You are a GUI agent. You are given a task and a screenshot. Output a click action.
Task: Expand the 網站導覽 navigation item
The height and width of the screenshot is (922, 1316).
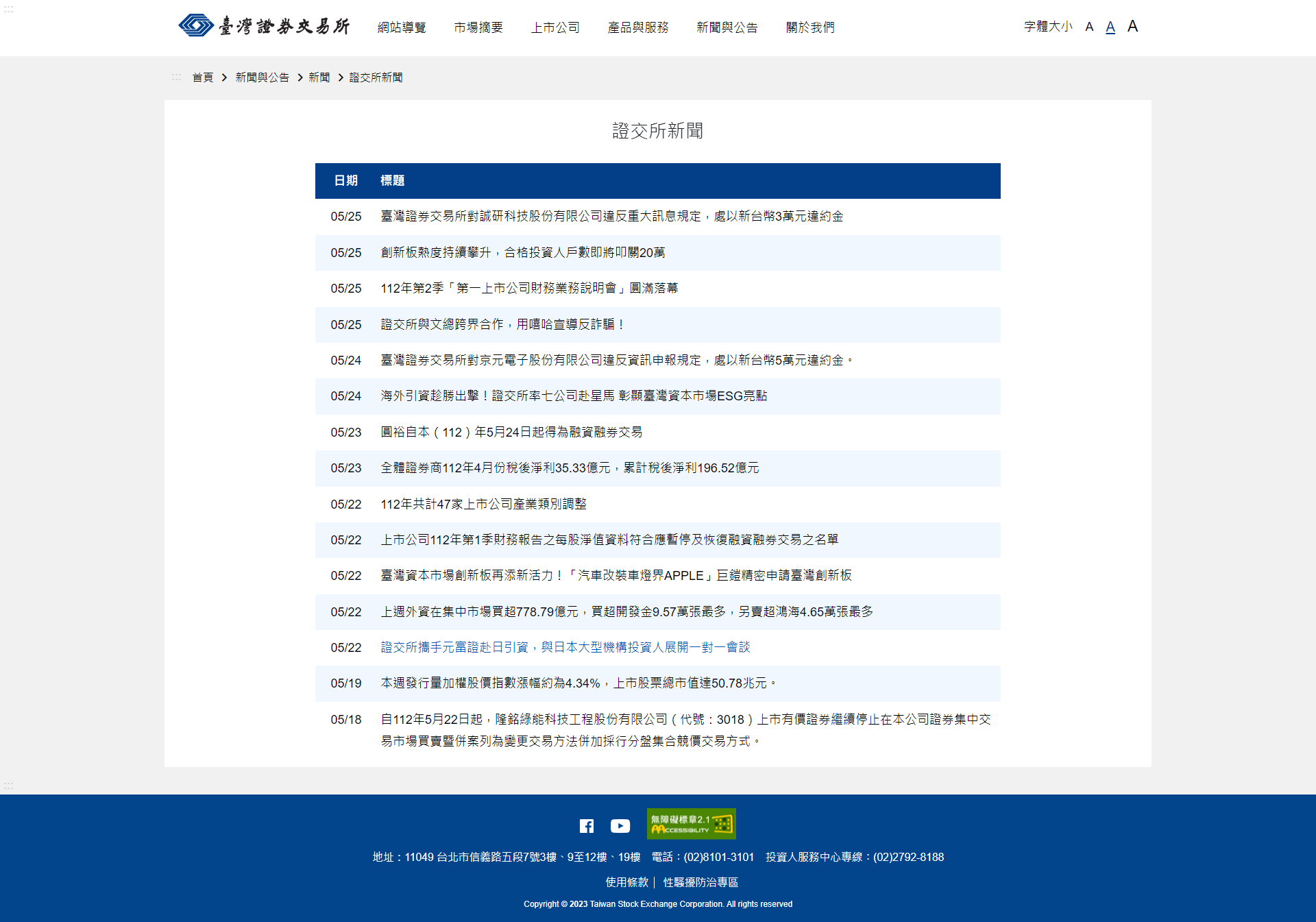(402, 27)
